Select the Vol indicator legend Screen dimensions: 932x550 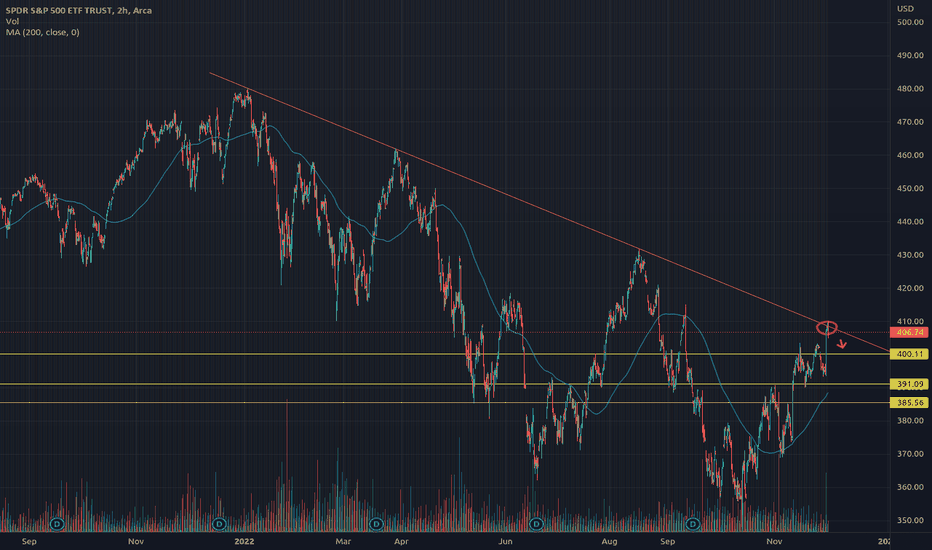(x=12, y=21)
